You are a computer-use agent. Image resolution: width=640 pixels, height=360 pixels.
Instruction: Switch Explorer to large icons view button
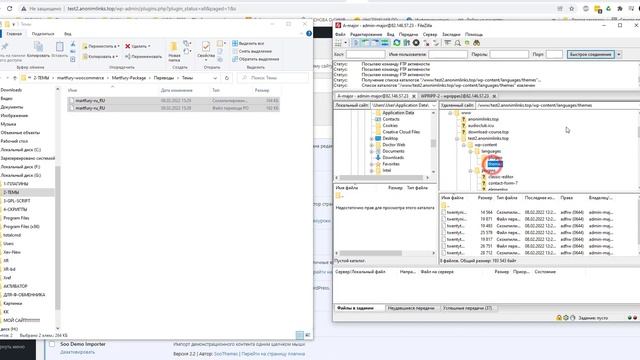308,335
